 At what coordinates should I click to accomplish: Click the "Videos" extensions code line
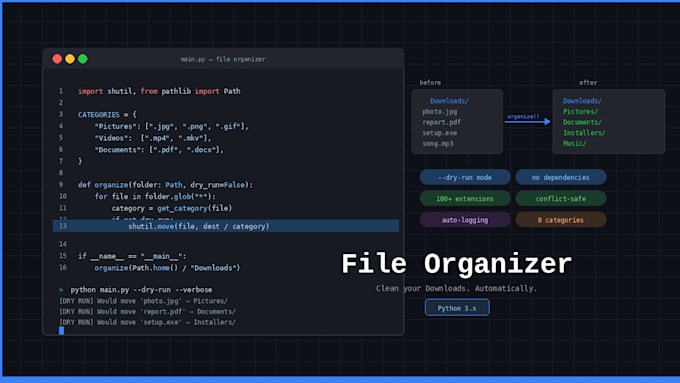153,138
